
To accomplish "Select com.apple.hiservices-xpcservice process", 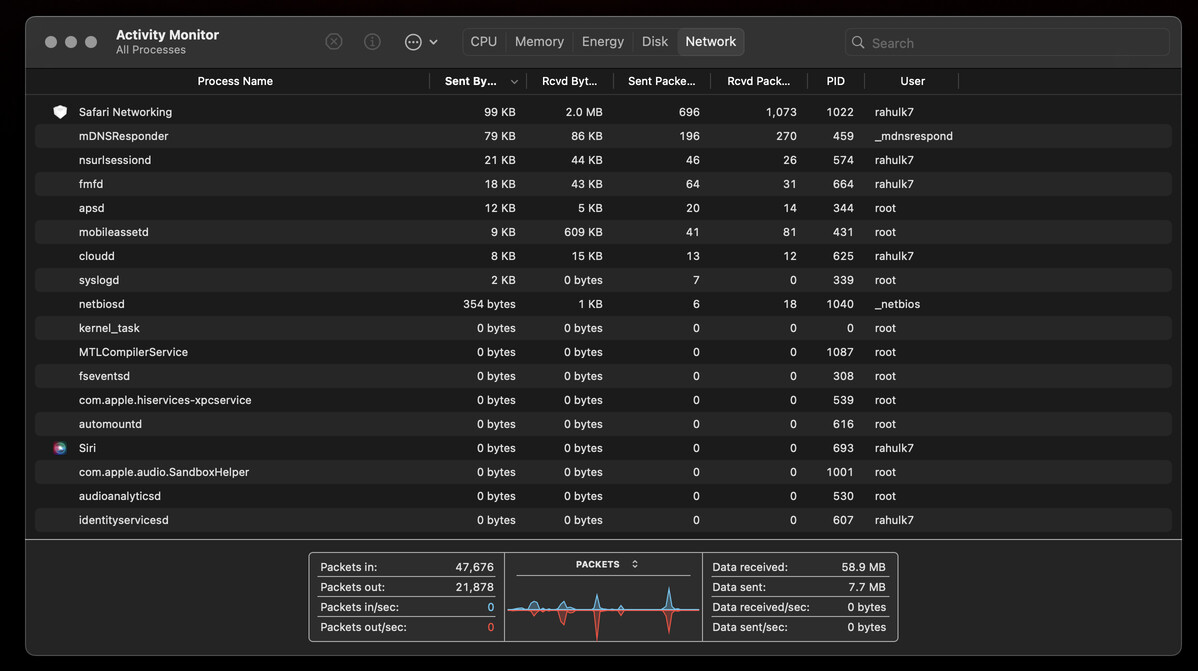I will [165, 400].
